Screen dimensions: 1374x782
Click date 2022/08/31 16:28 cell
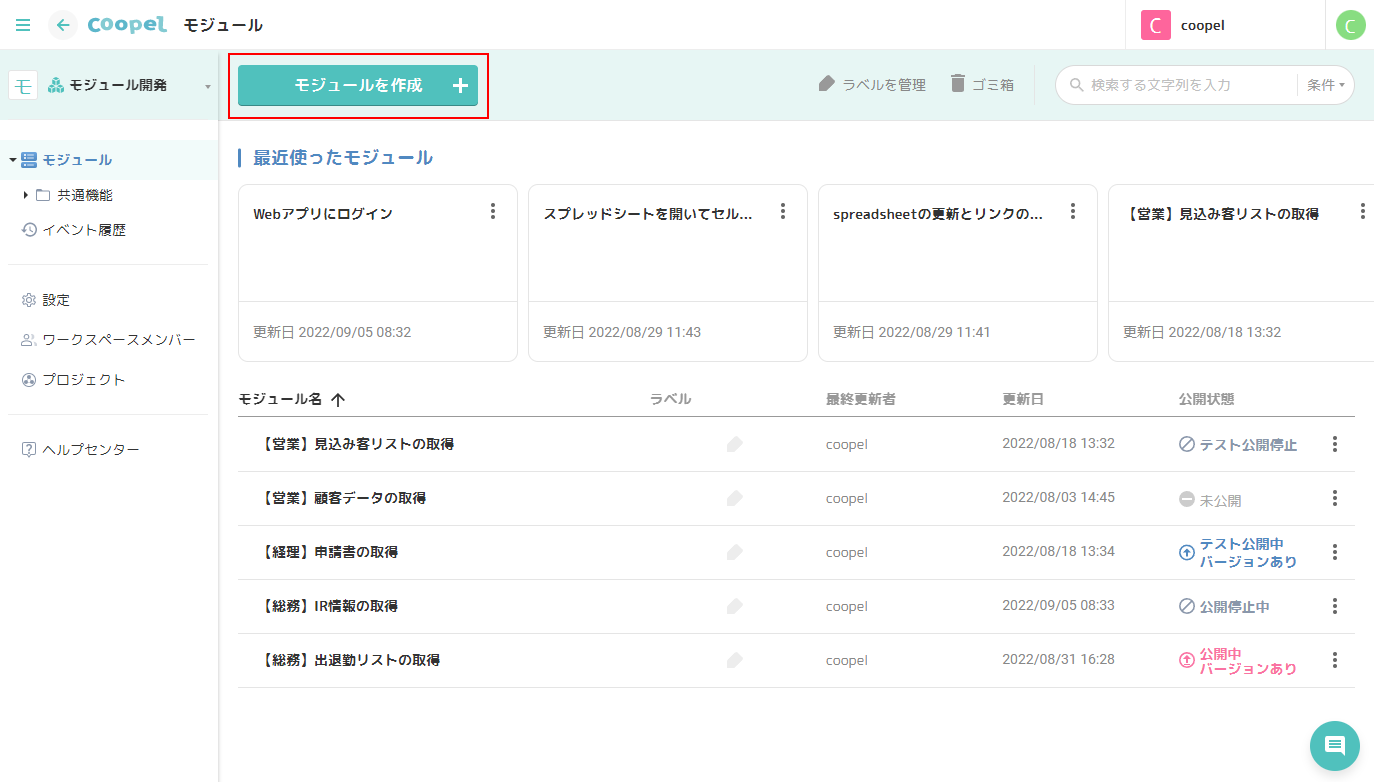click(x=1058, y=660)
